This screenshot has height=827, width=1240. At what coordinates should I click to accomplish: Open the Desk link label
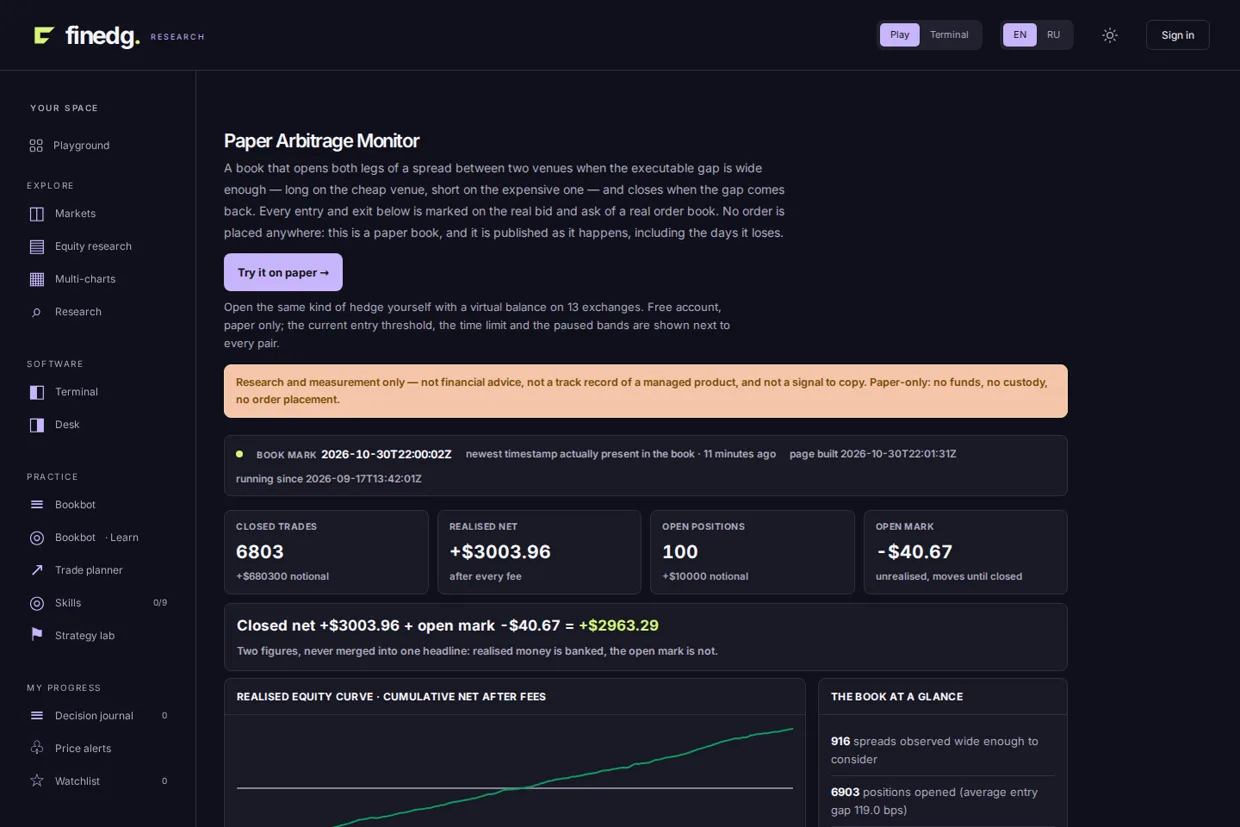[67, 425]
